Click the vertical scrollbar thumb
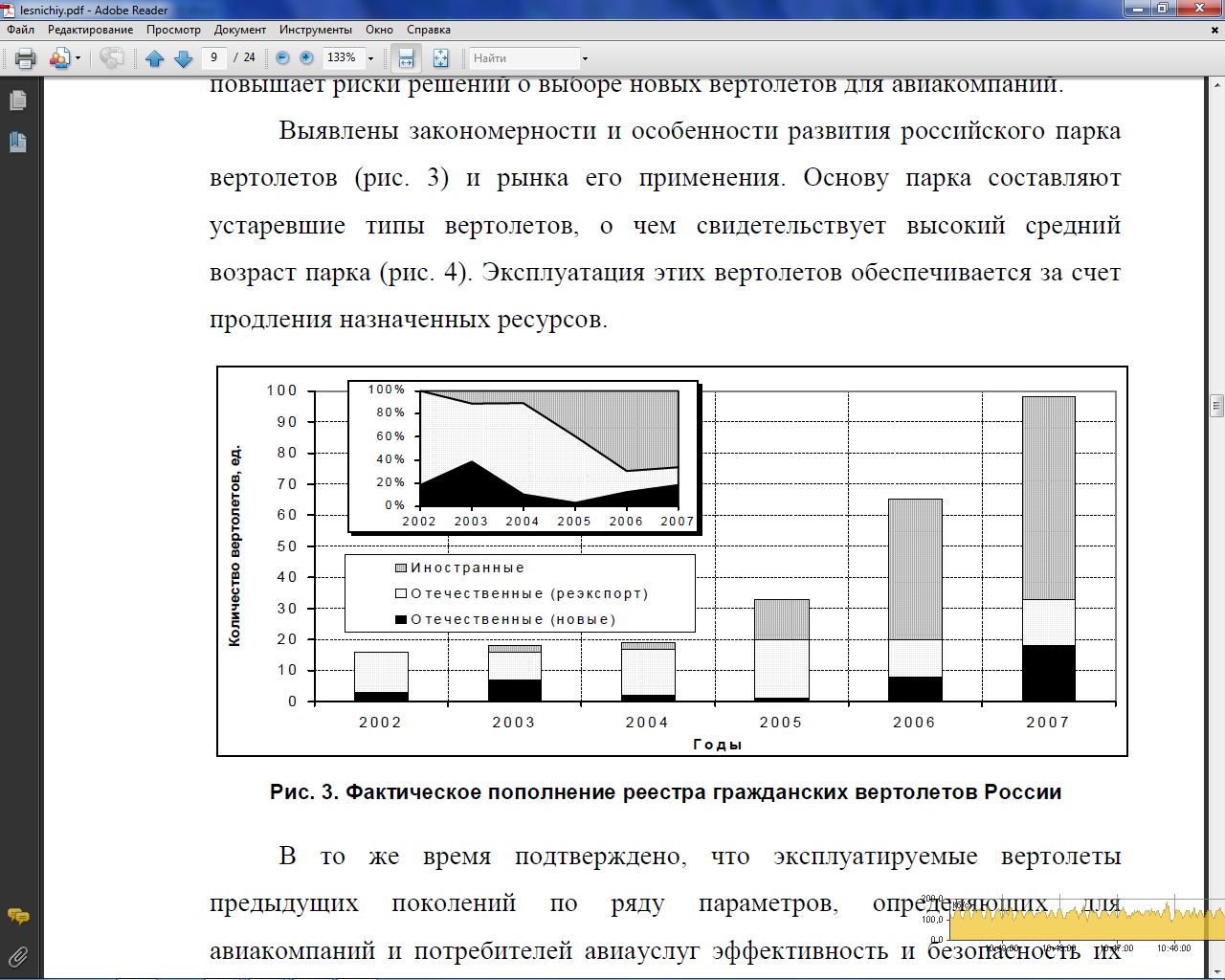The image size is (1225, 980). (x=1216, y=406)
